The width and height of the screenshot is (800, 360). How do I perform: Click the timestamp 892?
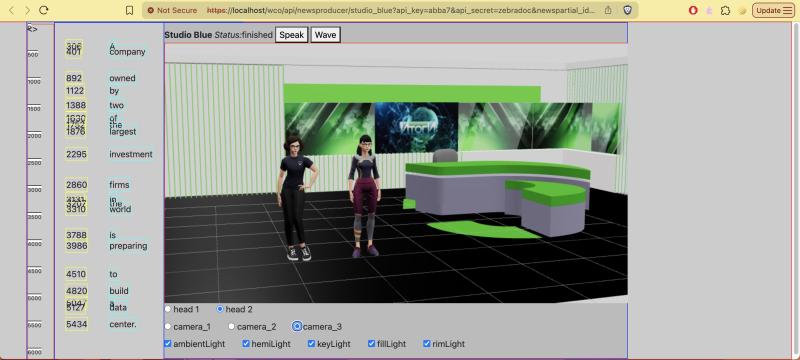coord(74,79)
